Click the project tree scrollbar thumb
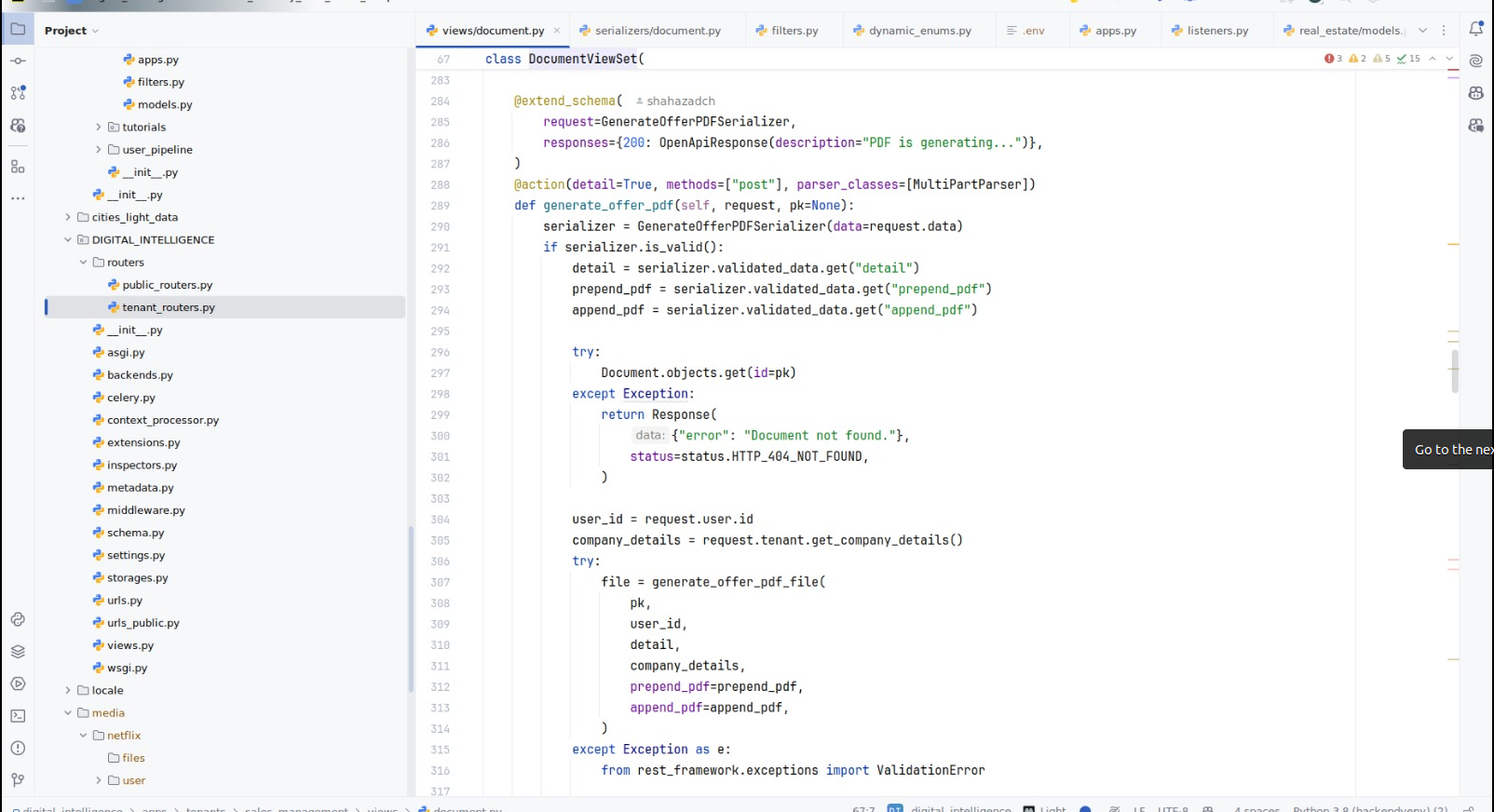Viewport: 1494px width, 812px height. coord(411,609)
